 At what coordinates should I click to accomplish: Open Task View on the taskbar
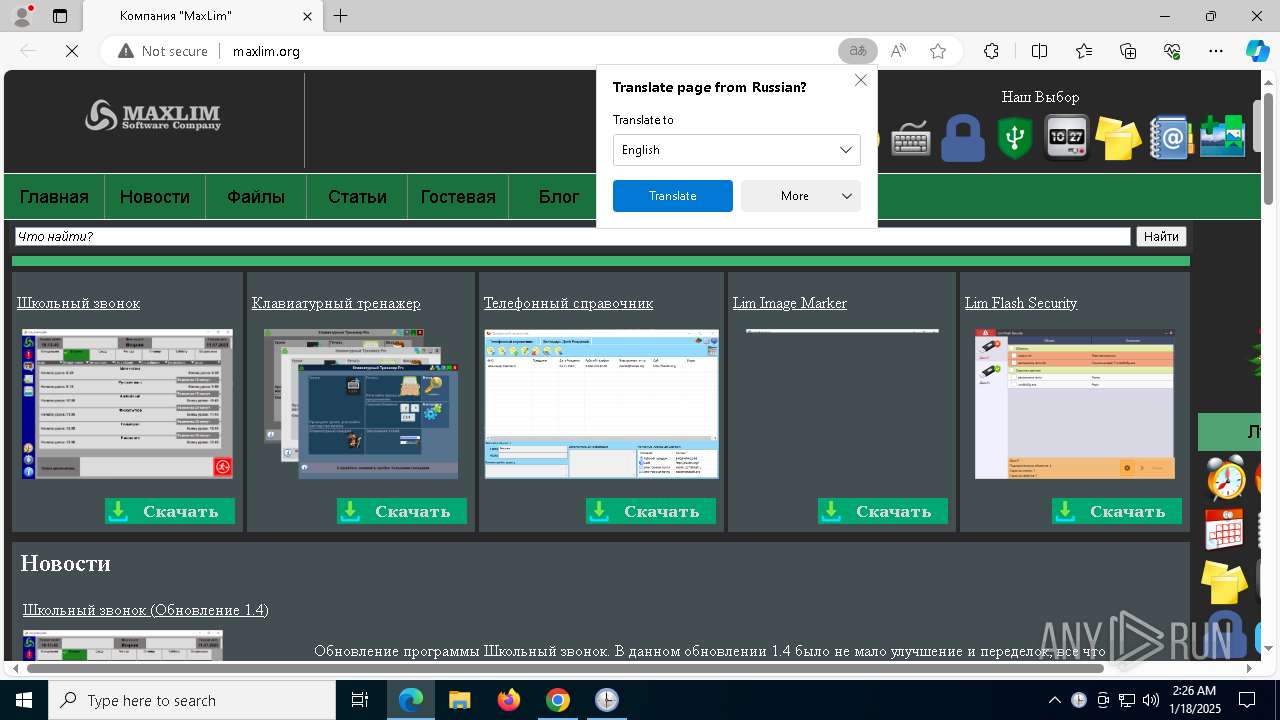pos(360,700)
